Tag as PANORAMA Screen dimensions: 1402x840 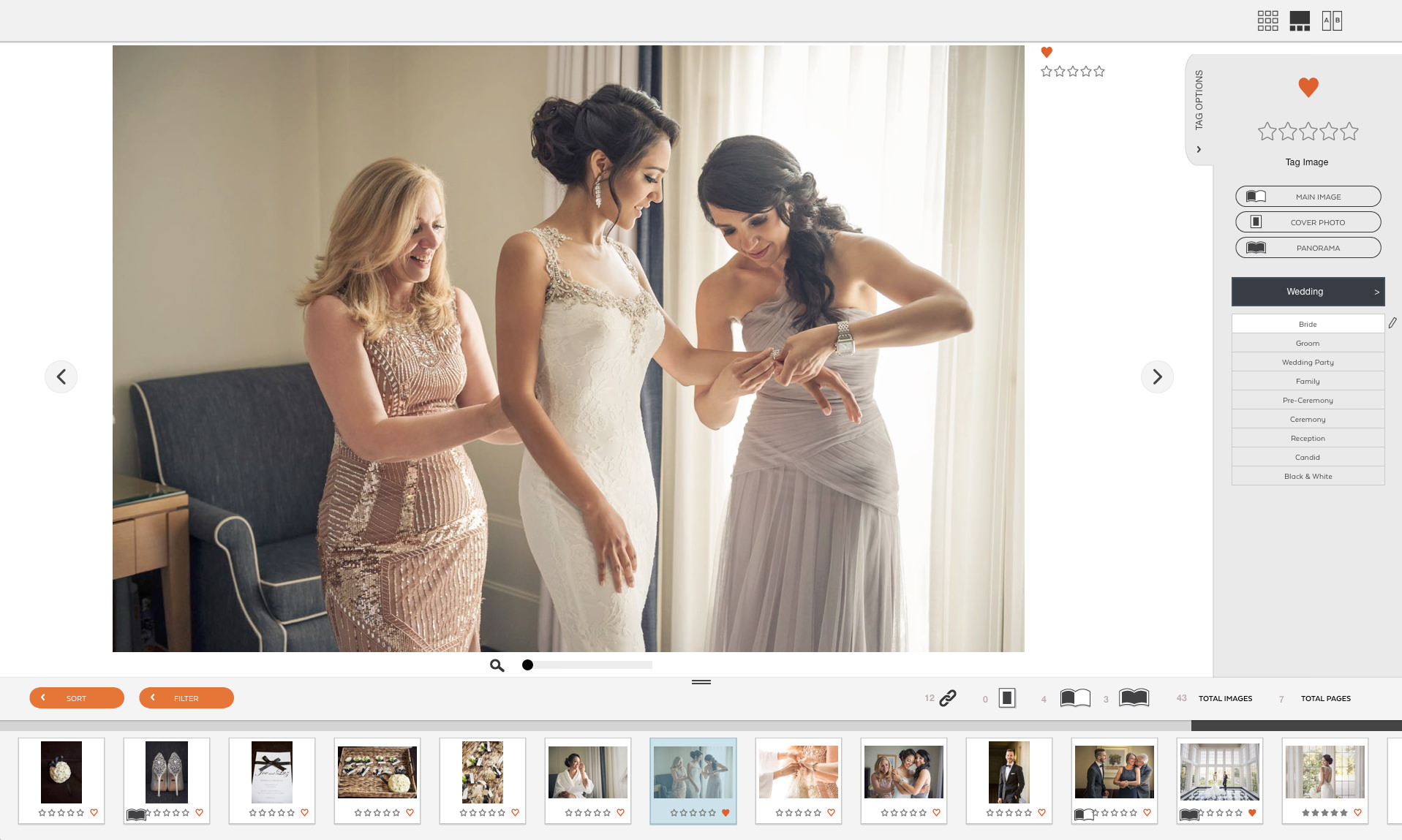point(1308,248)
